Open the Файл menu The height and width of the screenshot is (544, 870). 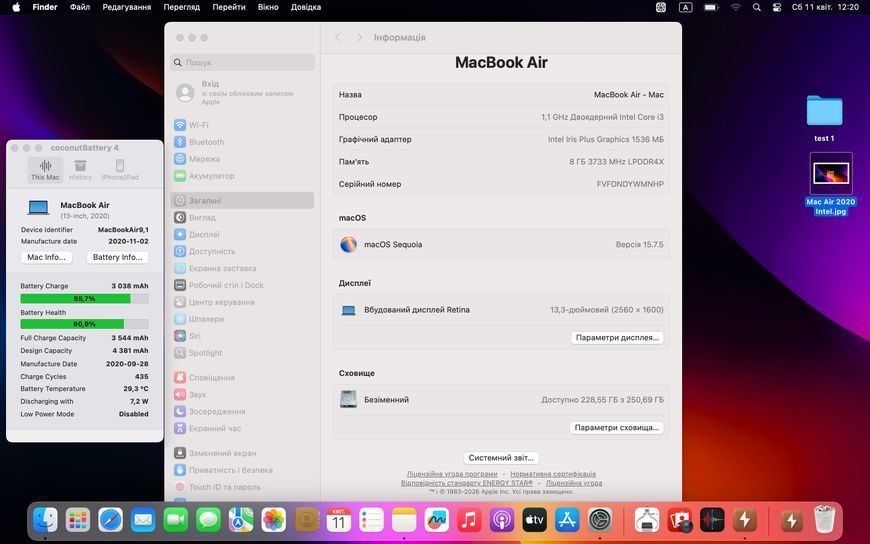tap(80, 7)
